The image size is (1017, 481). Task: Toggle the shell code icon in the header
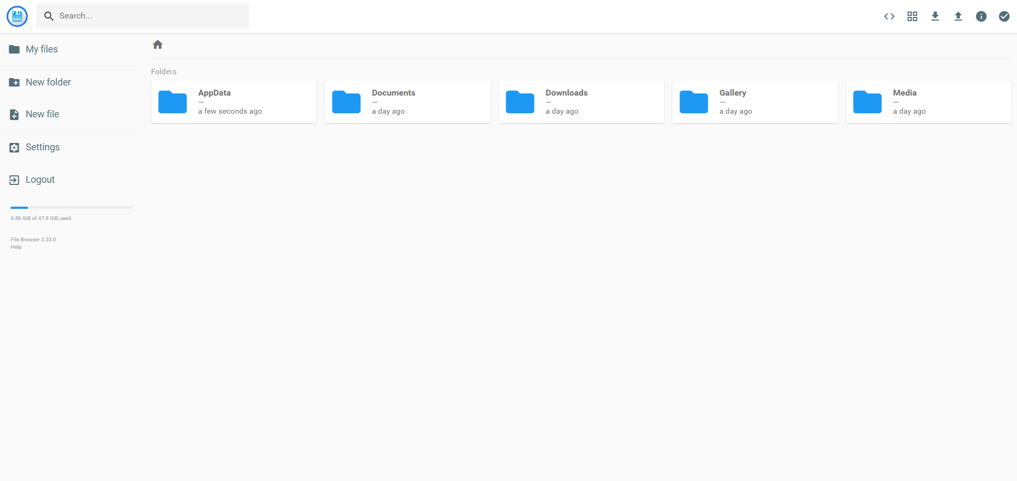point(889,16)
